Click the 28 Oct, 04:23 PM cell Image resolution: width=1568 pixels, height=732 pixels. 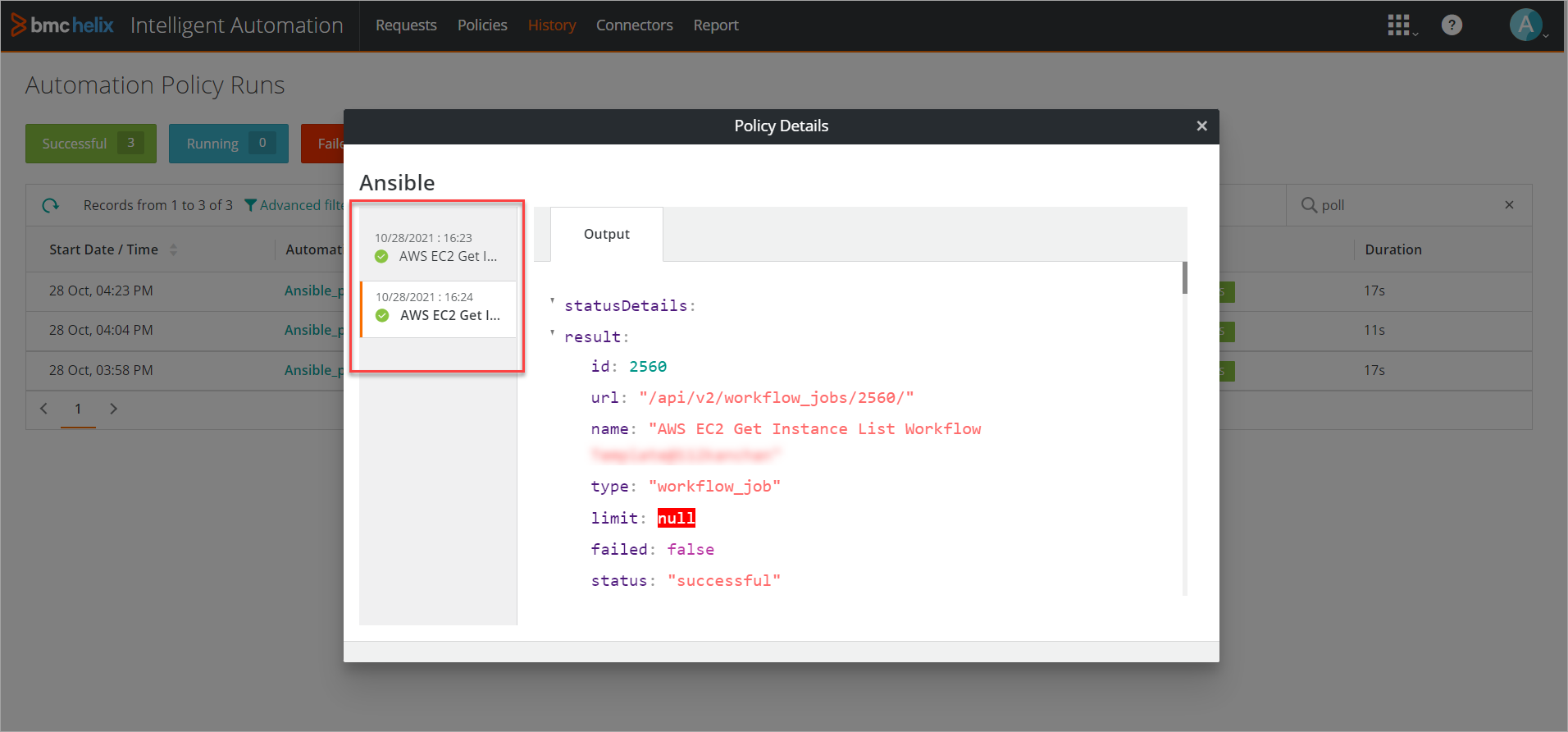pos(101,291)
